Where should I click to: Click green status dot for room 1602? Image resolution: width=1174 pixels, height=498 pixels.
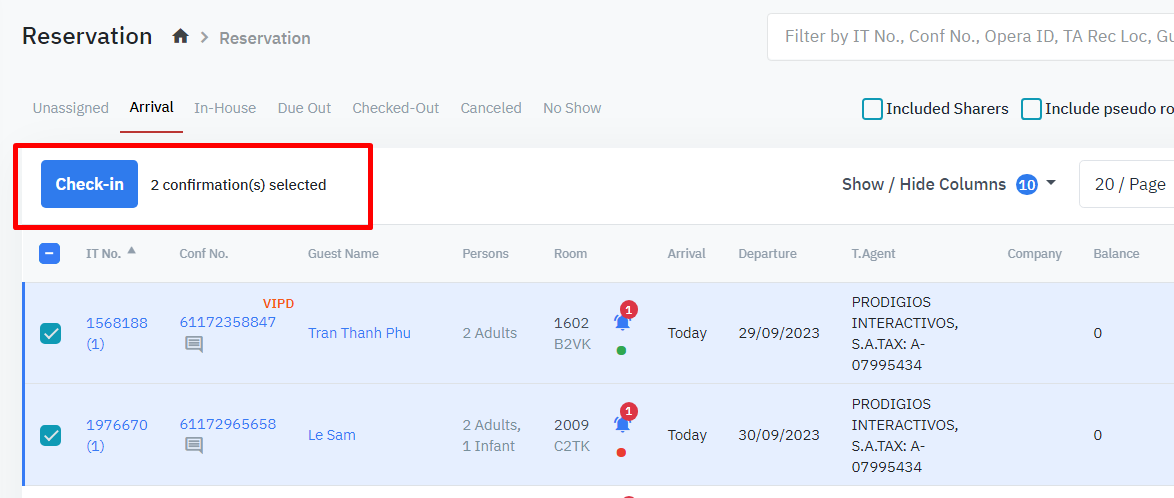click(622, 351)
